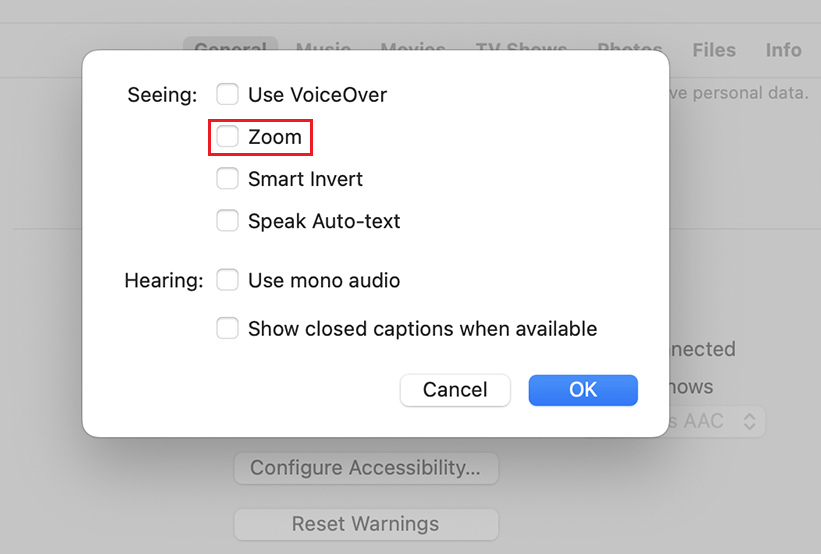Go to the TV Shows tab

[521, 50]
